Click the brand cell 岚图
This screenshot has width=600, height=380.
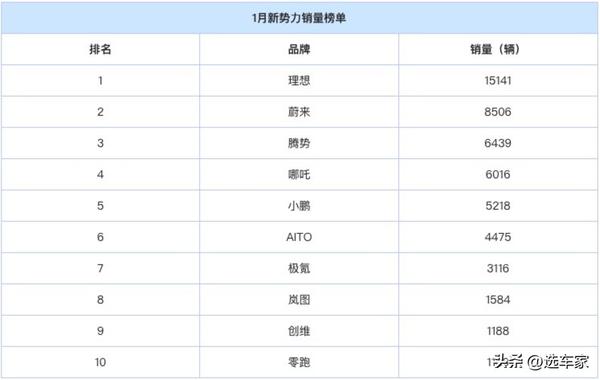pyautogui.click(x=299, y=300)
